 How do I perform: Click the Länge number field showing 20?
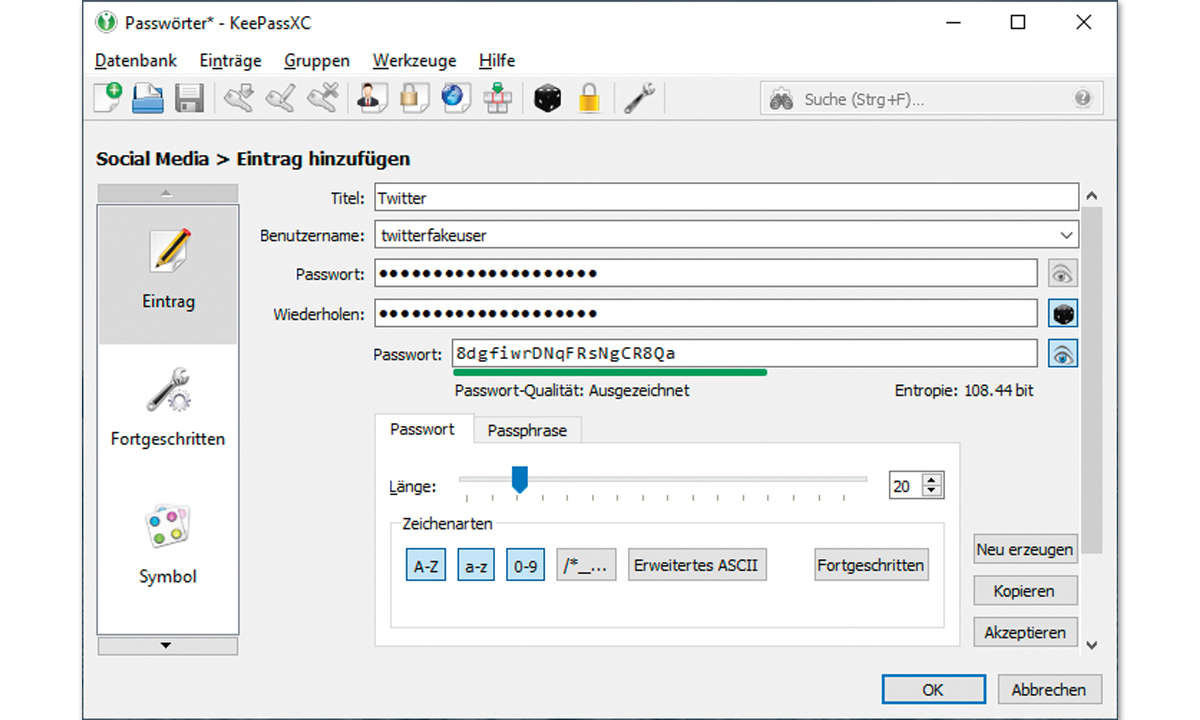(906, 486)
